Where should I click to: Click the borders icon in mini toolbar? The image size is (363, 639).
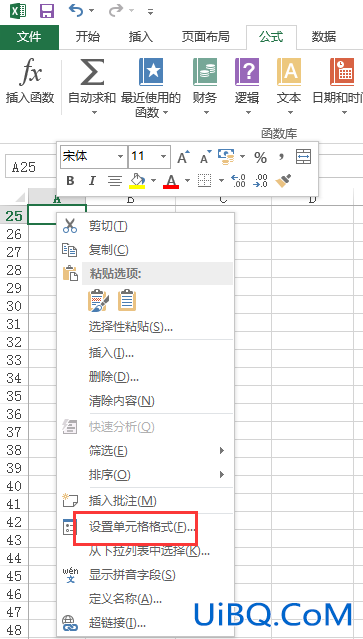click(x=205, y=181)
